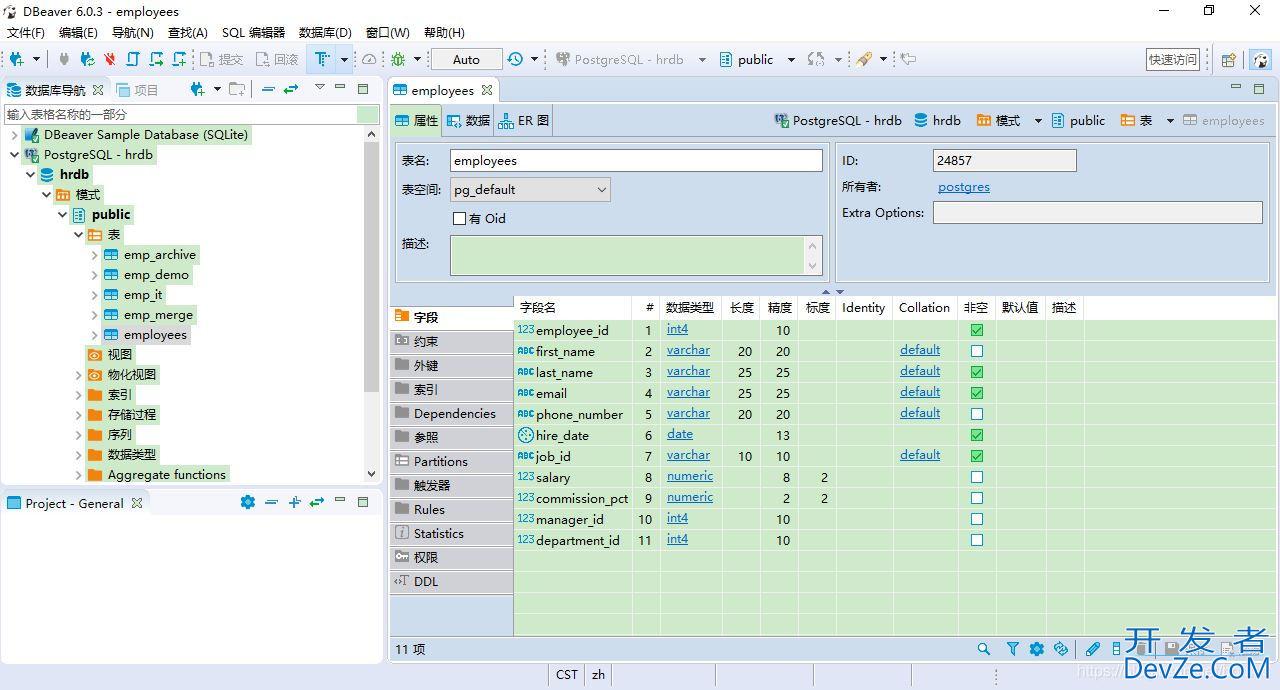
Task: Click the green bug debug icon
Action: click(x=398, y=59)
